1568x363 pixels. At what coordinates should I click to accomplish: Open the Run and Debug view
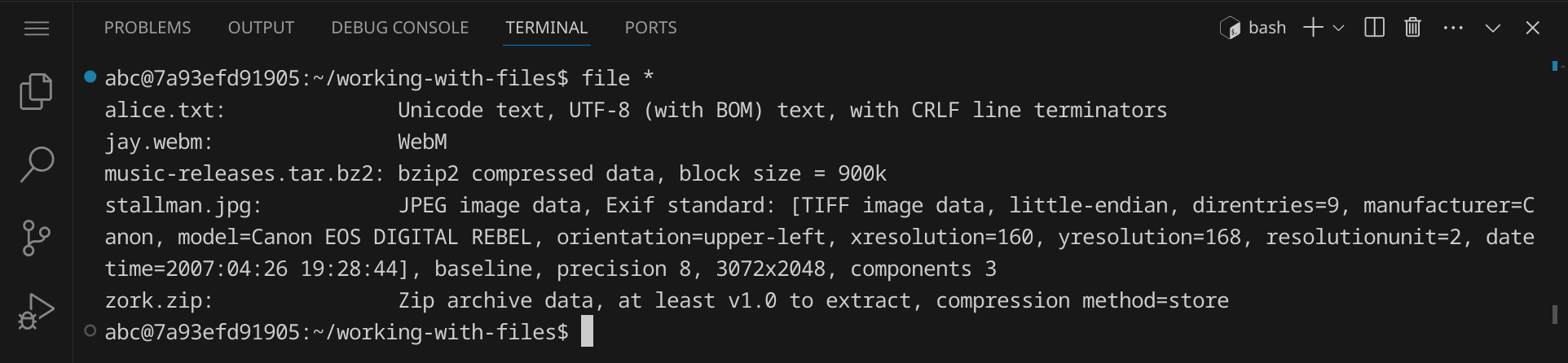[37, 312]
